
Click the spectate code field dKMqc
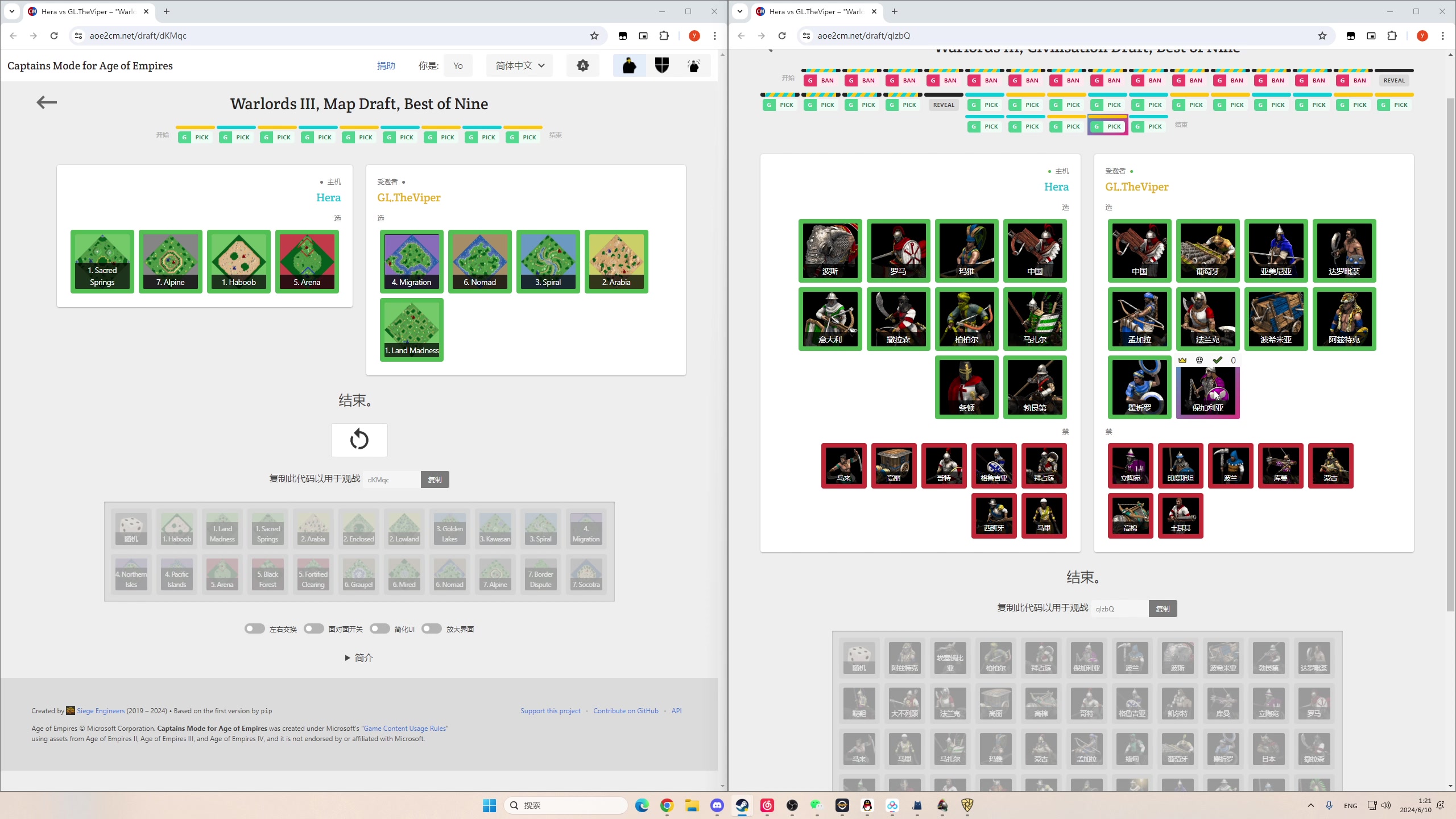point(392,479)
